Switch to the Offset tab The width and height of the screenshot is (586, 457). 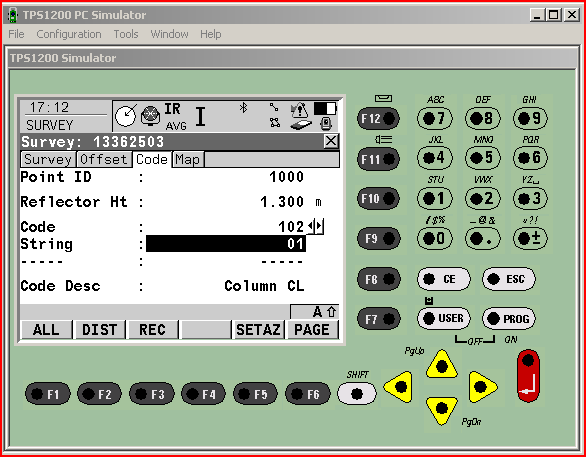coord(104,160)
